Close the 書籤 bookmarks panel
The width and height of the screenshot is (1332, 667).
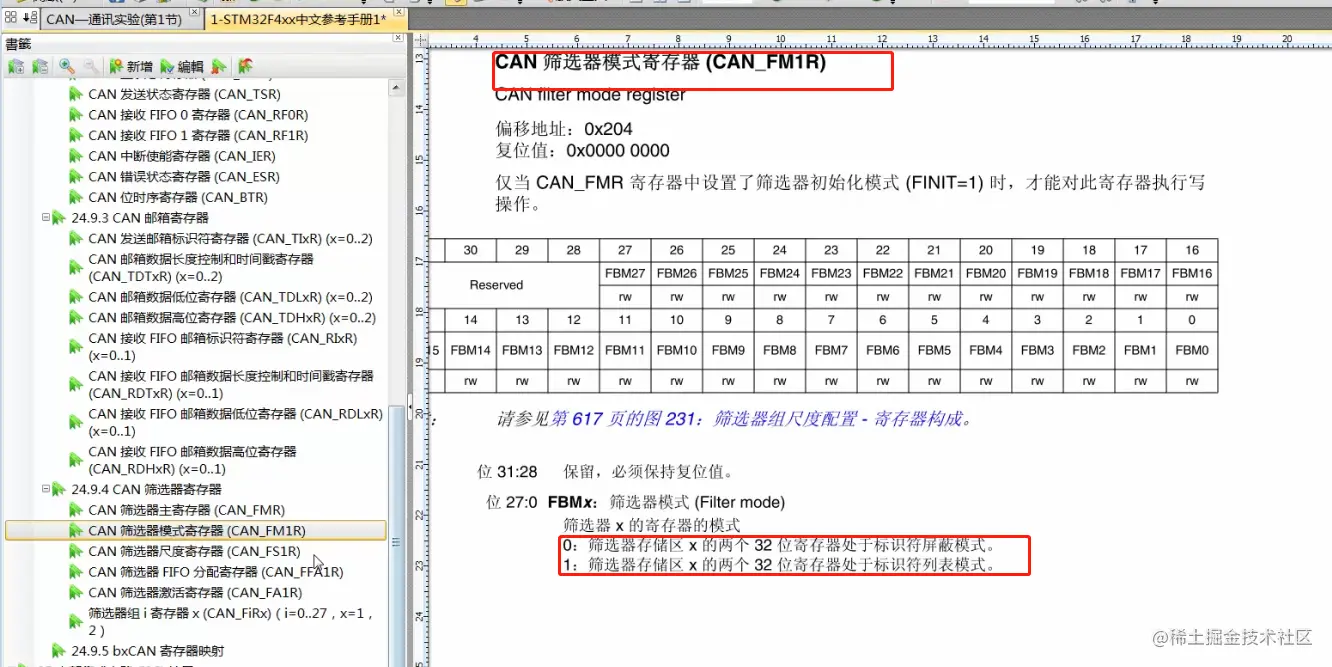point(398,38)
